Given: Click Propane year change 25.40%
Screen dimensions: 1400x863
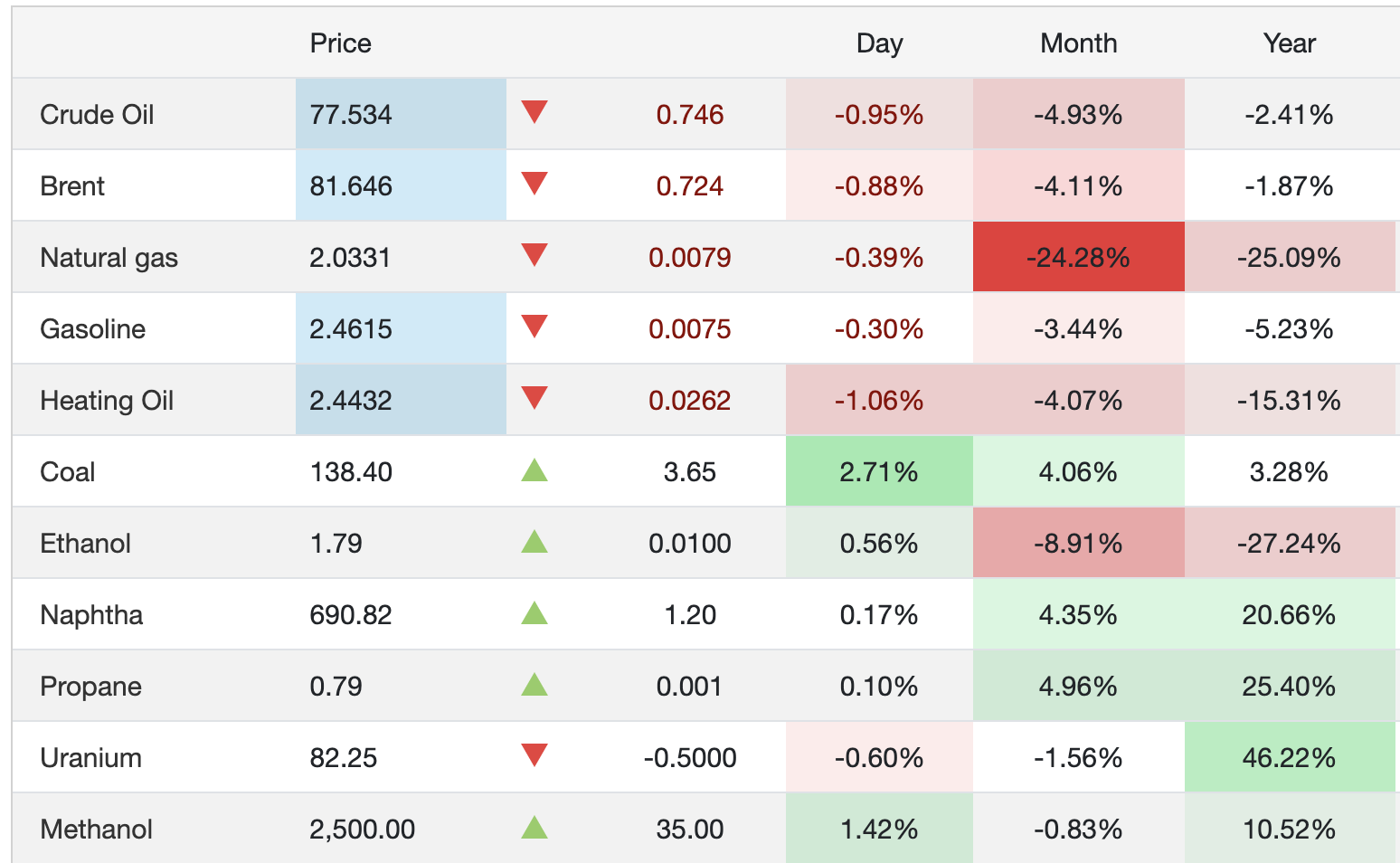Looking at the screenshot, I should pyautogui.click(x=1289, y=687).
